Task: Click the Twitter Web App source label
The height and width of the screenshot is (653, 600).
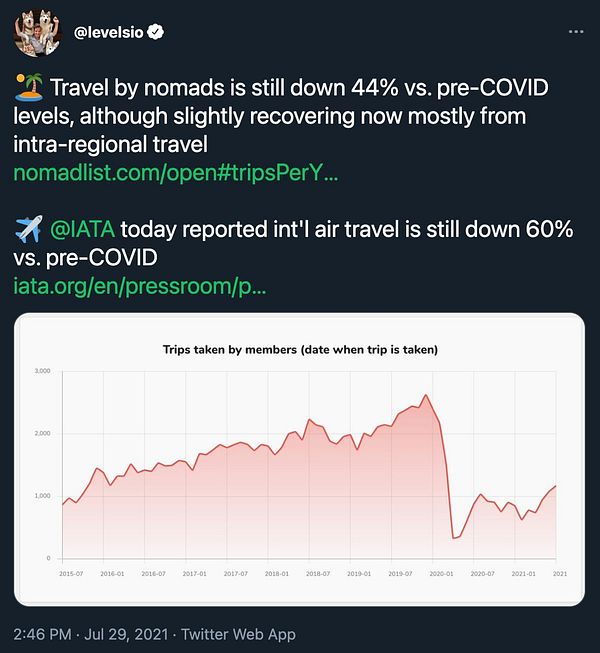Action: pos(238,634)
